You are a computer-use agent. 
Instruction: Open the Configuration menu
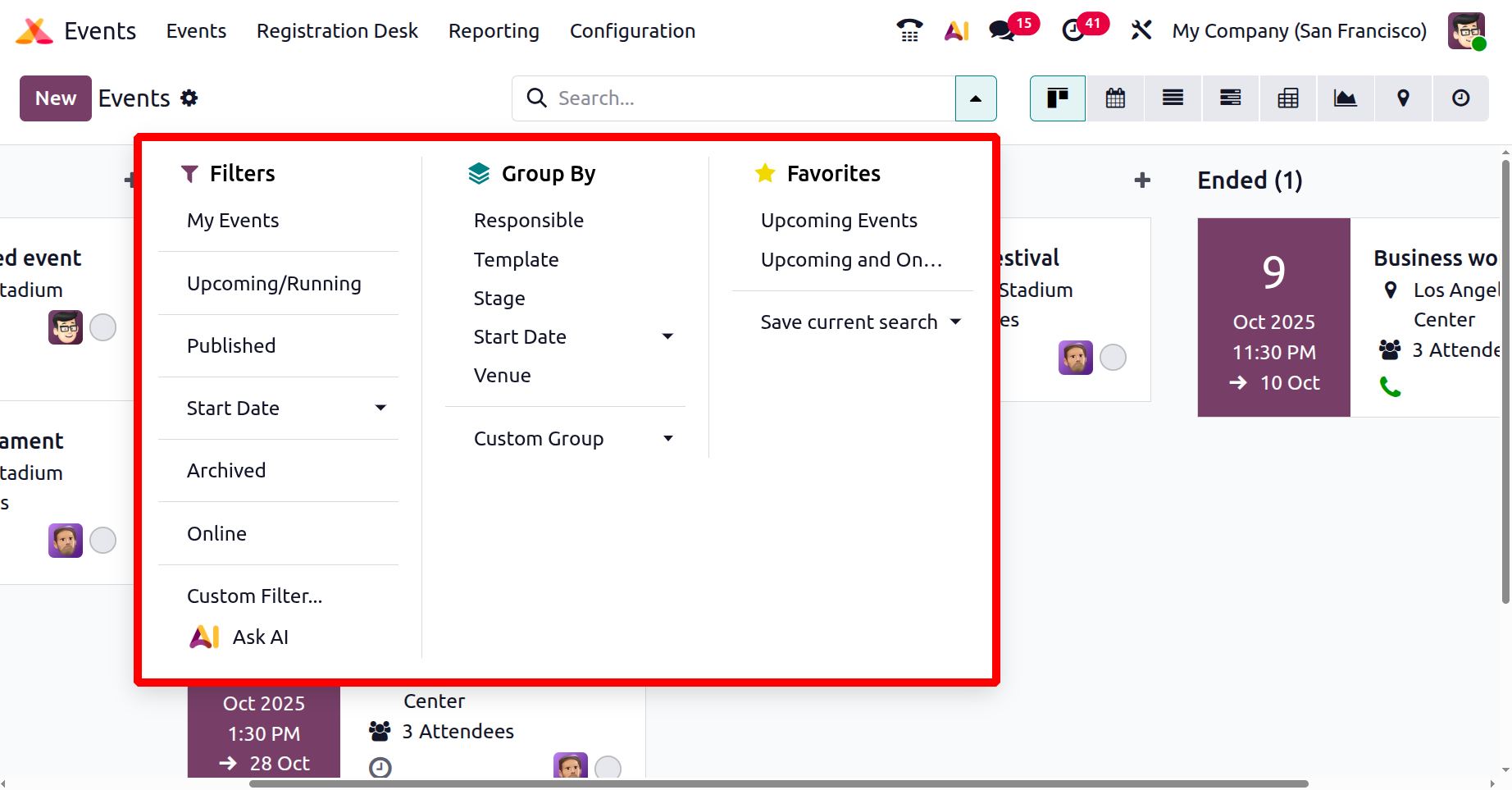632,31
